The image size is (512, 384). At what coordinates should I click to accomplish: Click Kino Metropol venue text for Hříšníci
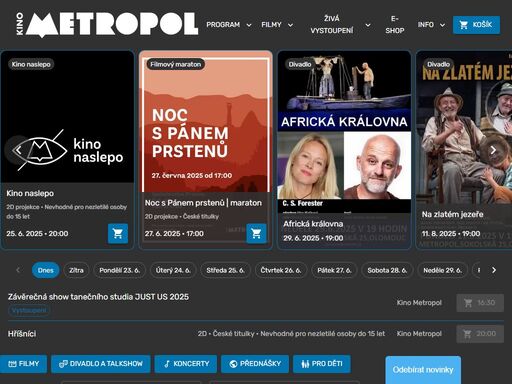(x=419, y=334)
